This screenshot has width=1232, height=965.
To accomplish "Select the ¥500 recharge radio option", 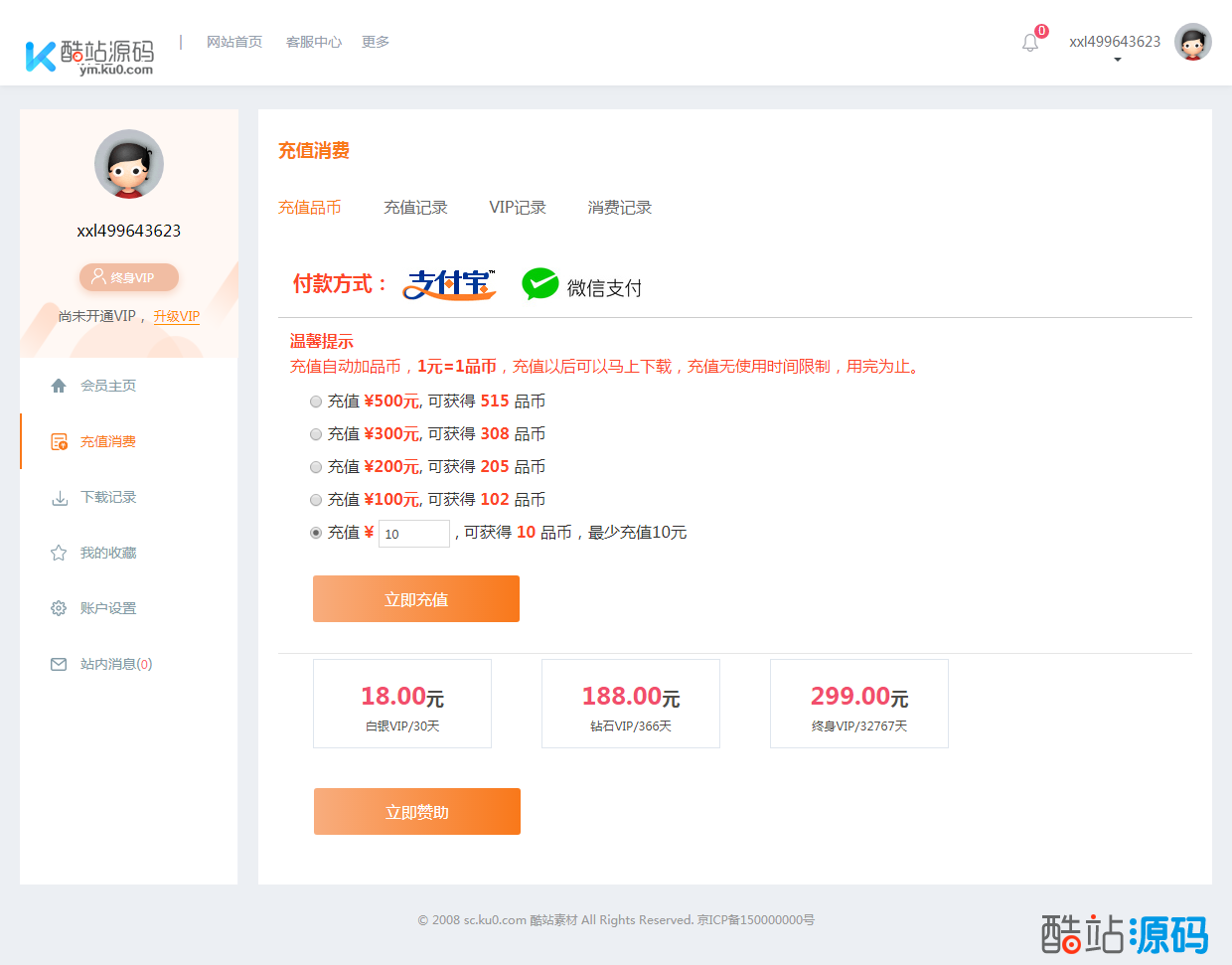I will [316, 402].
